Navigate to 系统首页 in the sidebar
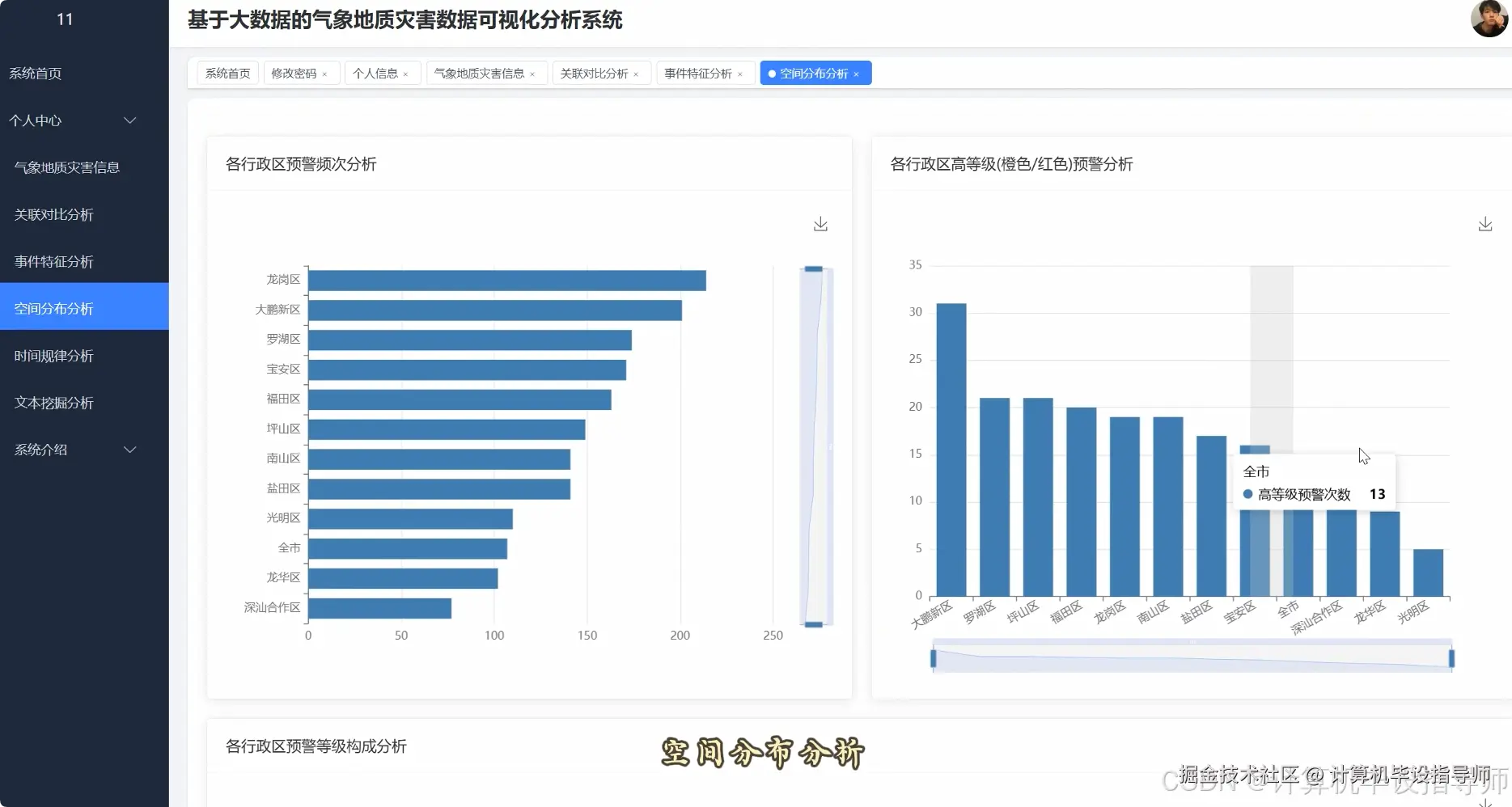Image resolution: width=1512 pixels, height=807 pixels. [x=35, y=73]
